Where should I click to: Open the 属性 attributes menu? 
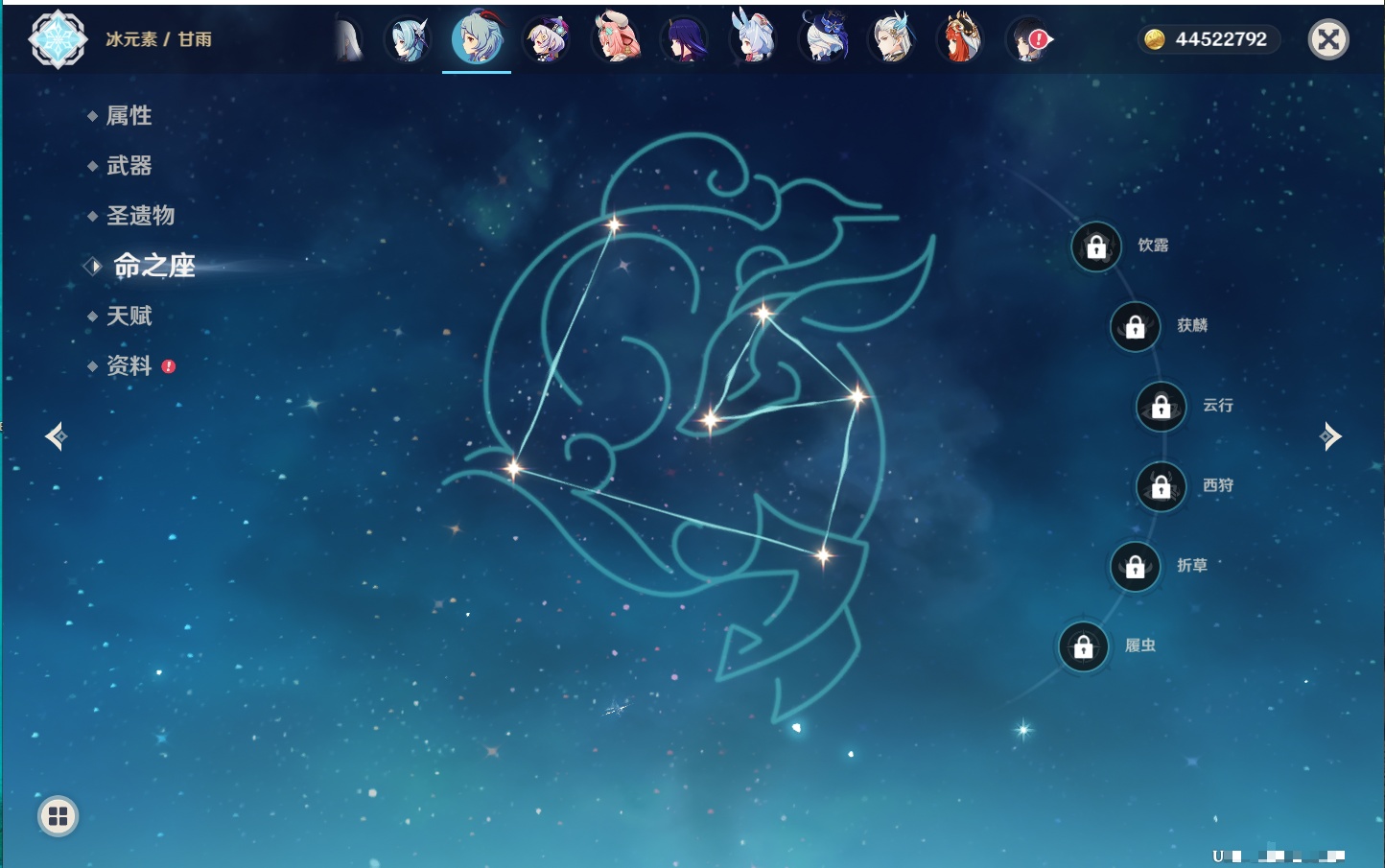coord(129,116)
